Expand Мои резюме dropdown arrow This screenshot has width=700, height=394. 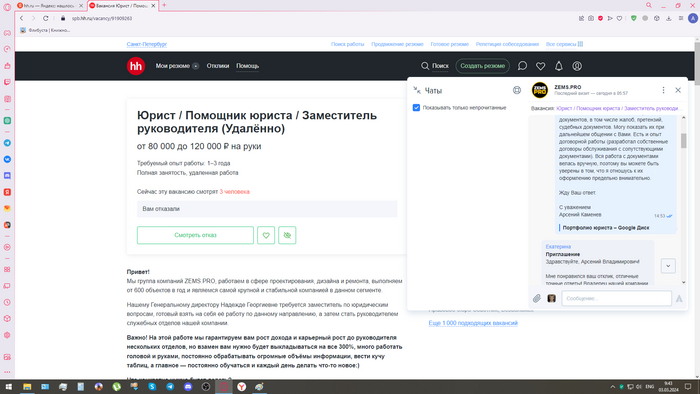(x=196, y=66)
